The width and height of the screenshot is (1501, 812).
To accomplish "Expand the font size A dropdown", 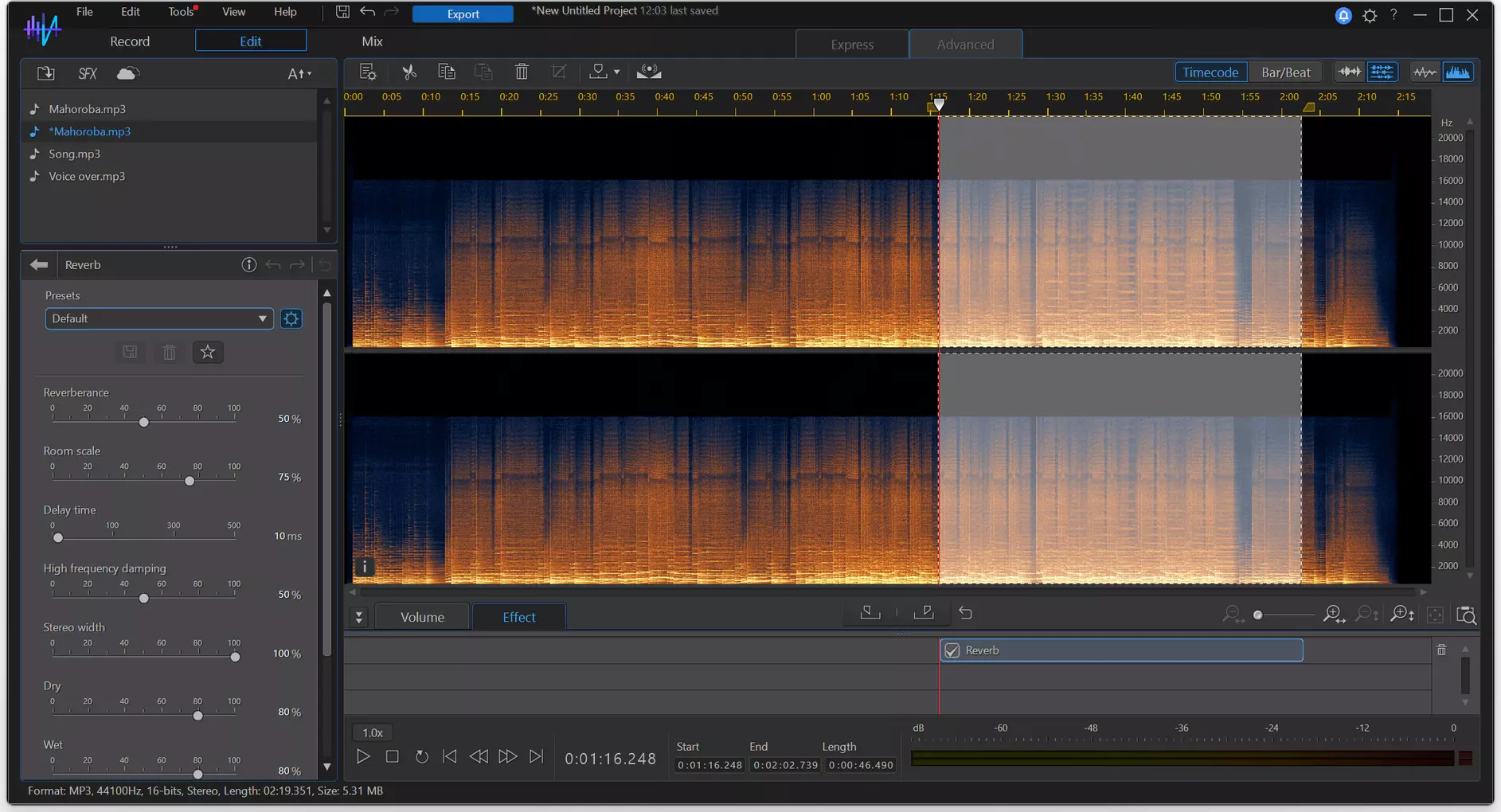I will [x=299, y=73].
